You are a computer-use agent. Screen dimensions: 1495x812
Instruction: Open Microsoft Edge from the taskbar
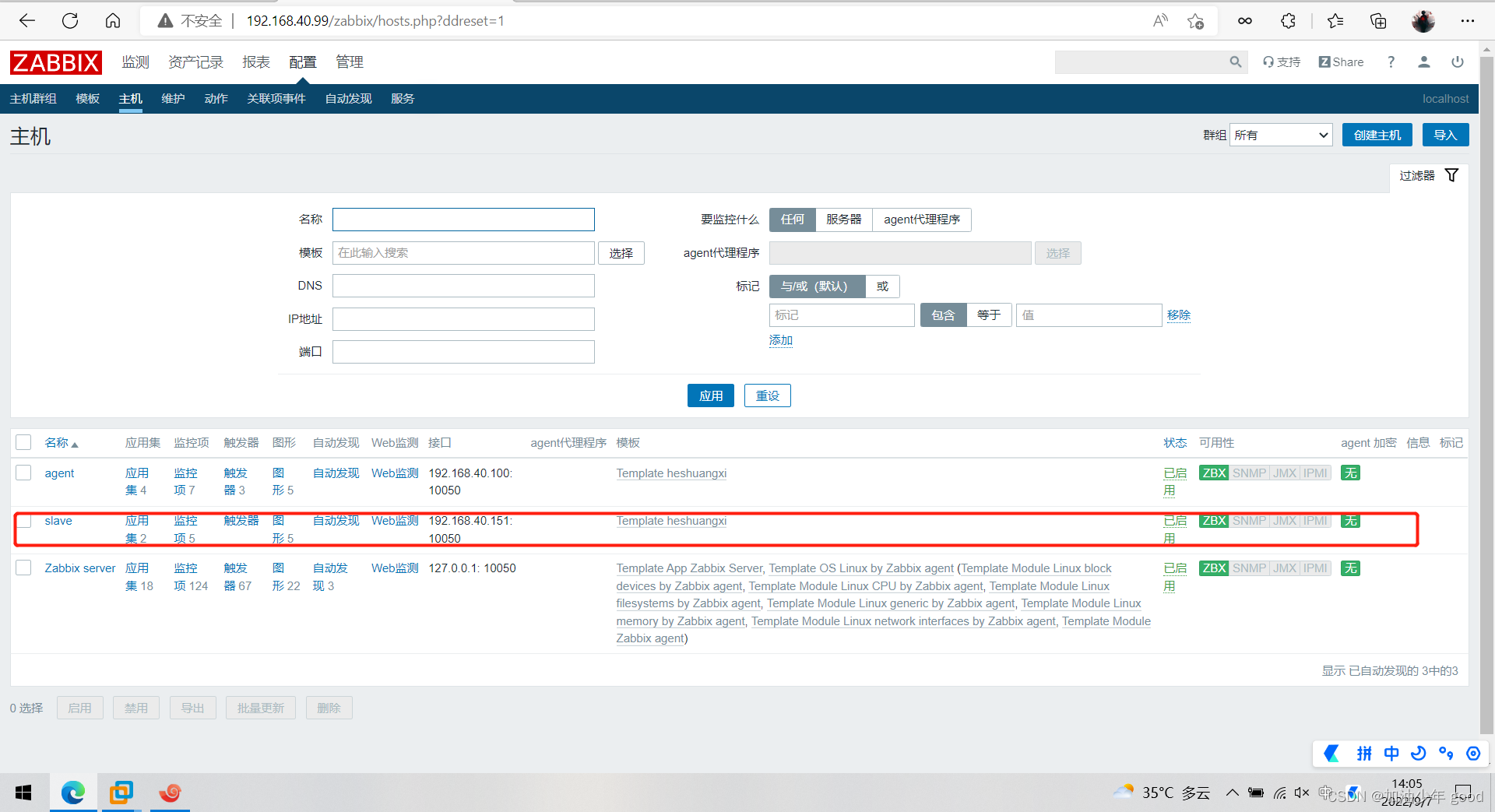73,793
